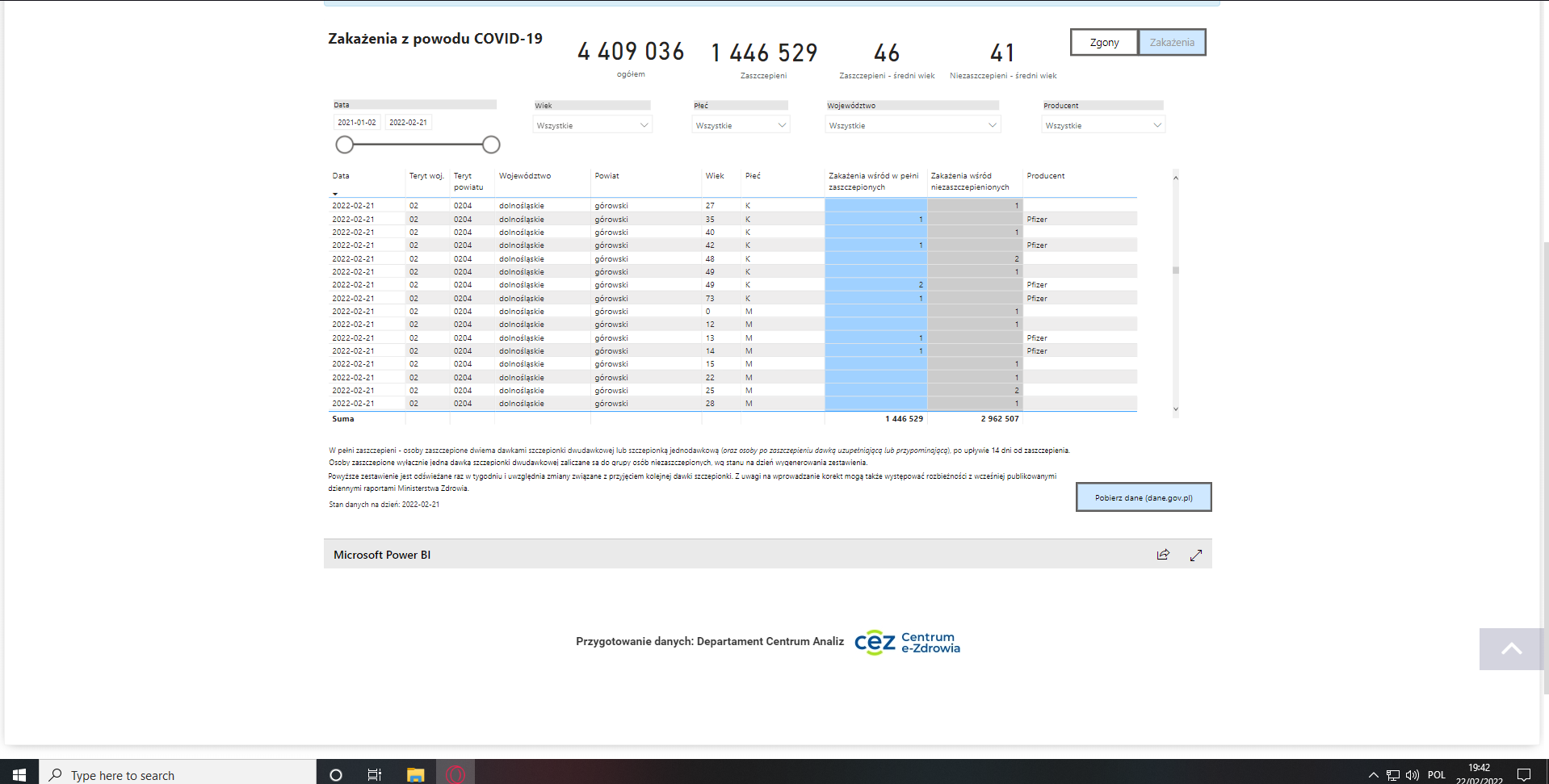Image resolution: width=1549 pixels, height=784 pixels.
Task: Open the notification center icon
Action: coord(1524,774)
